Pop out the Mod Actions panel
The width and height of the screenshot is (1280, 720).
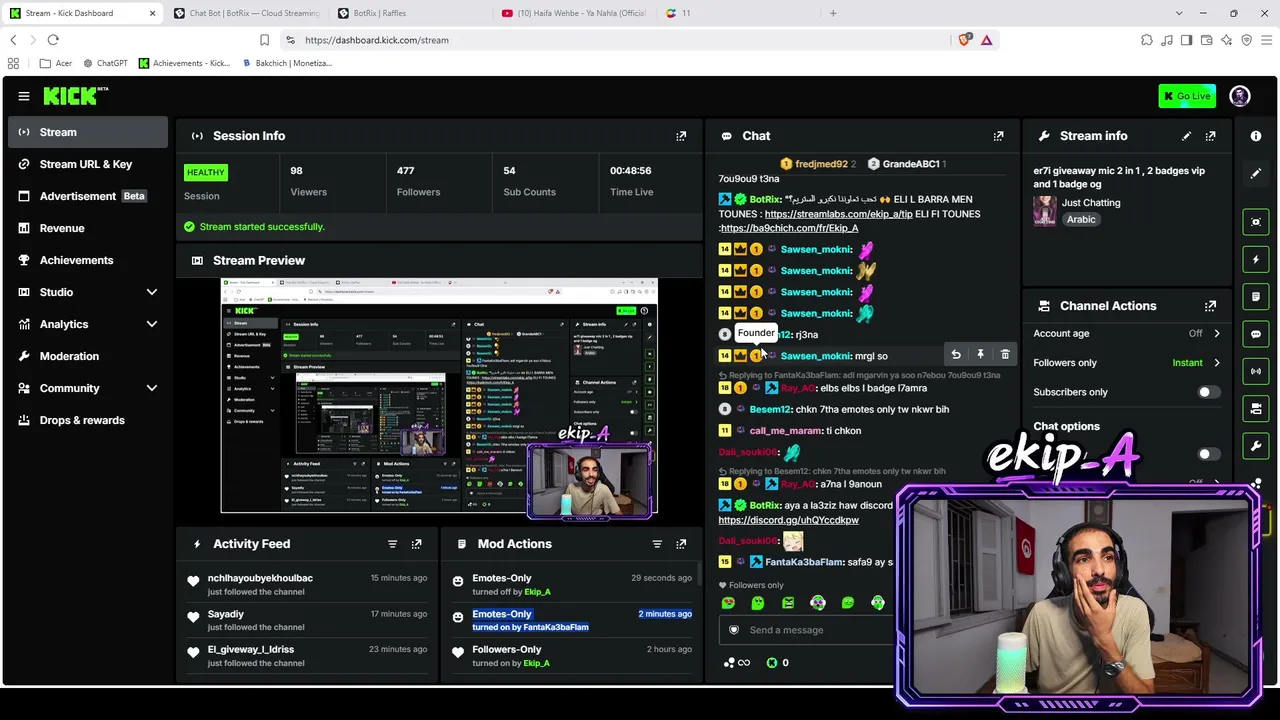click(681, 544)
